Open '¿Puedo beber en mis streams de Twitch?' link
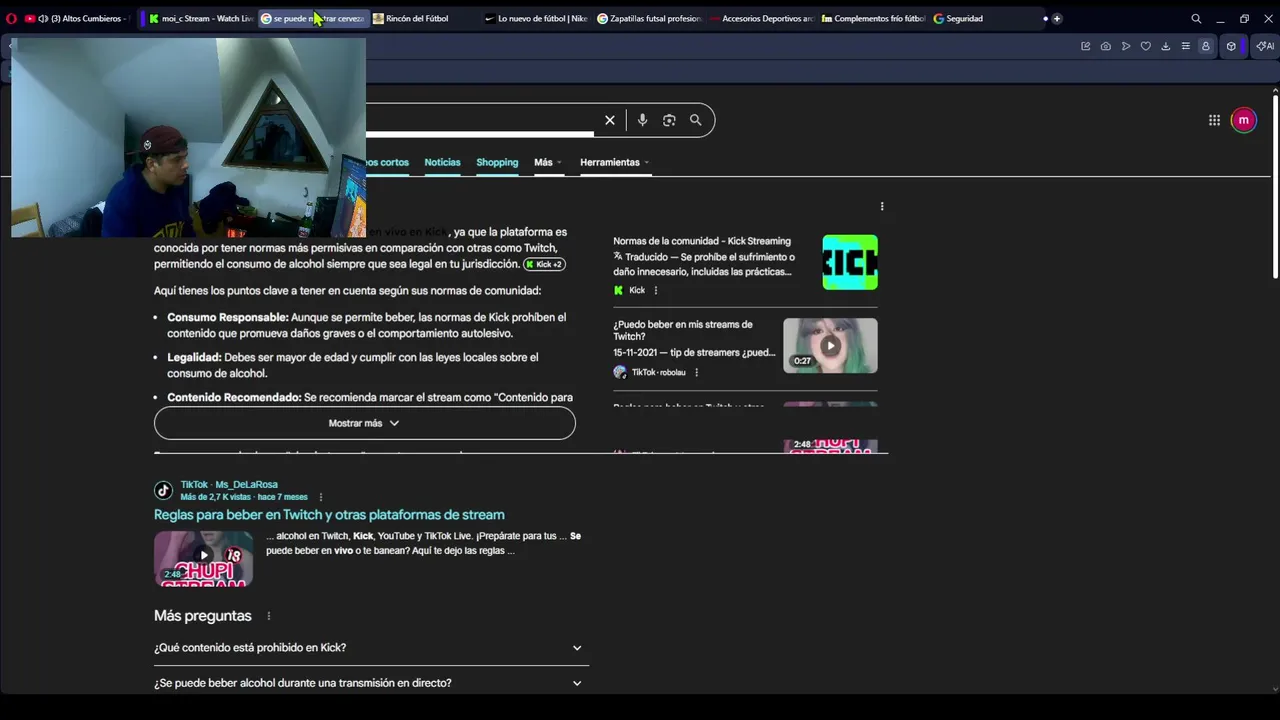The width and height of the screenshot is (1280, 720). pos(683,330)
